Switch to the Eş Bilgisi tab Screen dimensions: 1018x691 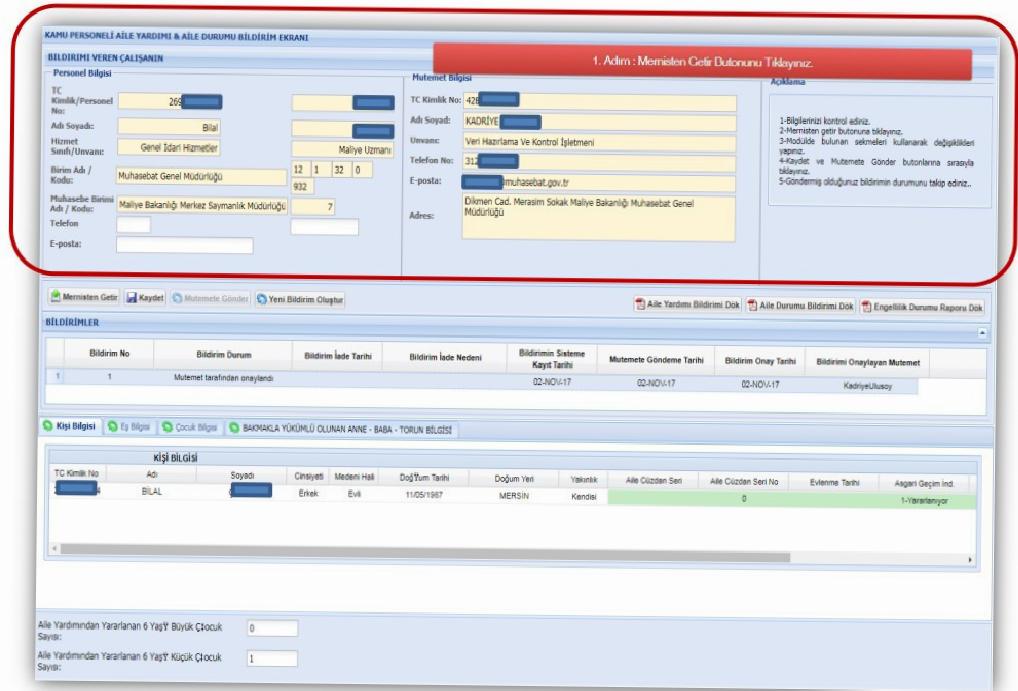(x=132, y=427)
